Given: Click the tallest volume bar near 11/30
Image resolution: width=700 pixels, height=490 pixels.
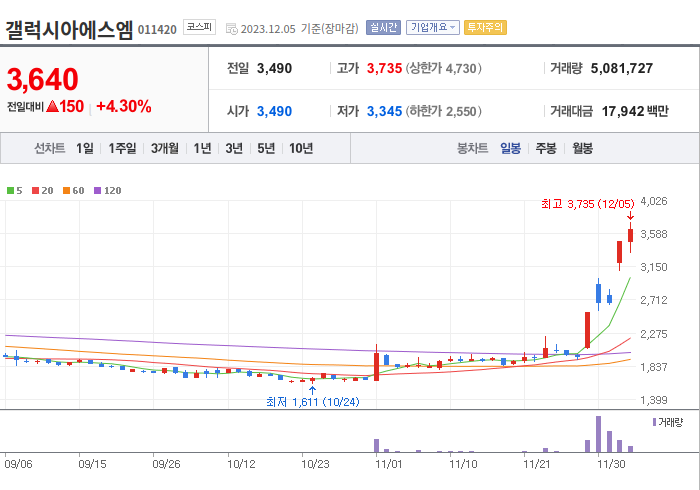Looking at the screenshot, I should pyautogui.click(x=598, y=434).
